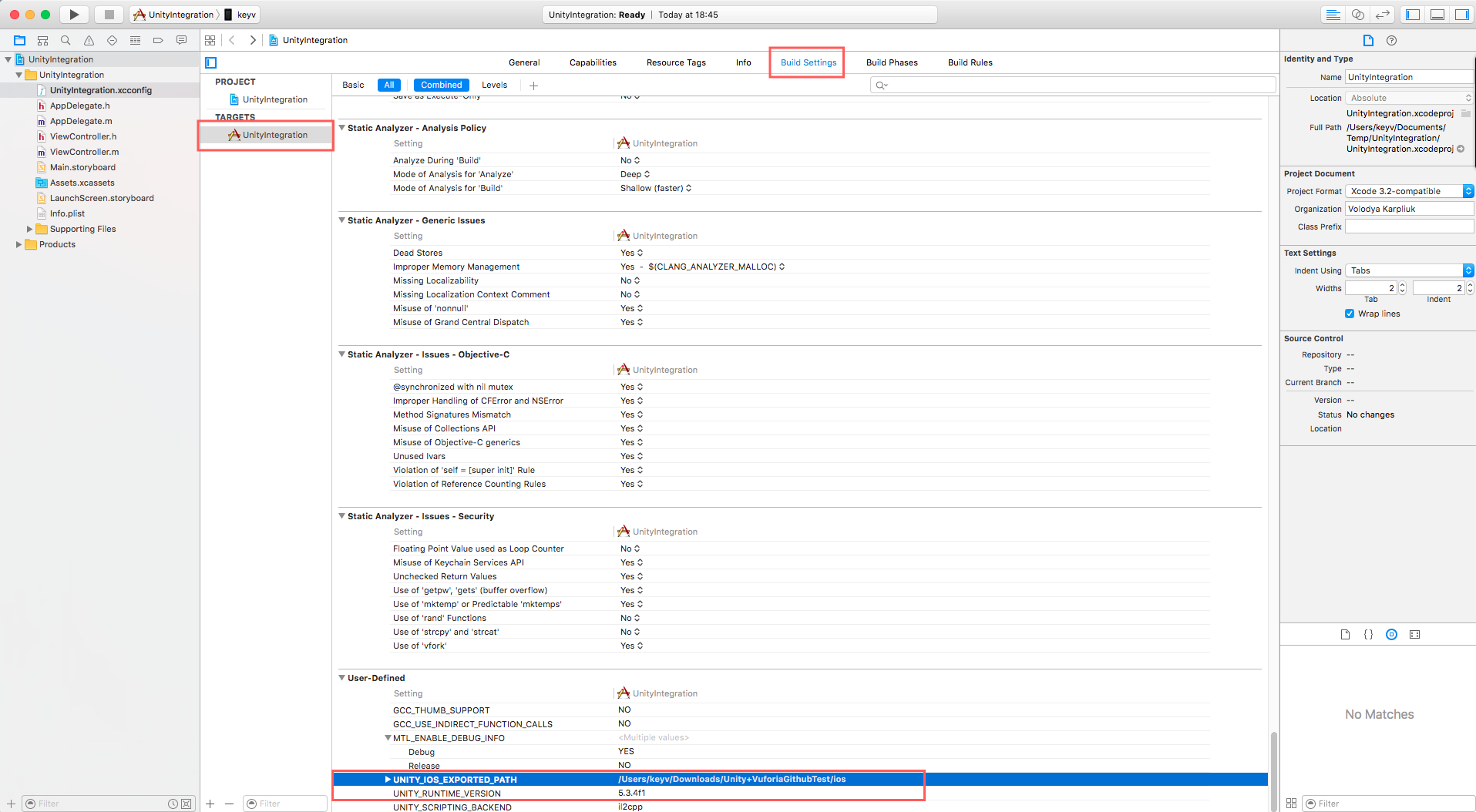Stop the running scheme
Image resolution: width=1476 pixels, height=812 pixels.
(x=109, y=15)
